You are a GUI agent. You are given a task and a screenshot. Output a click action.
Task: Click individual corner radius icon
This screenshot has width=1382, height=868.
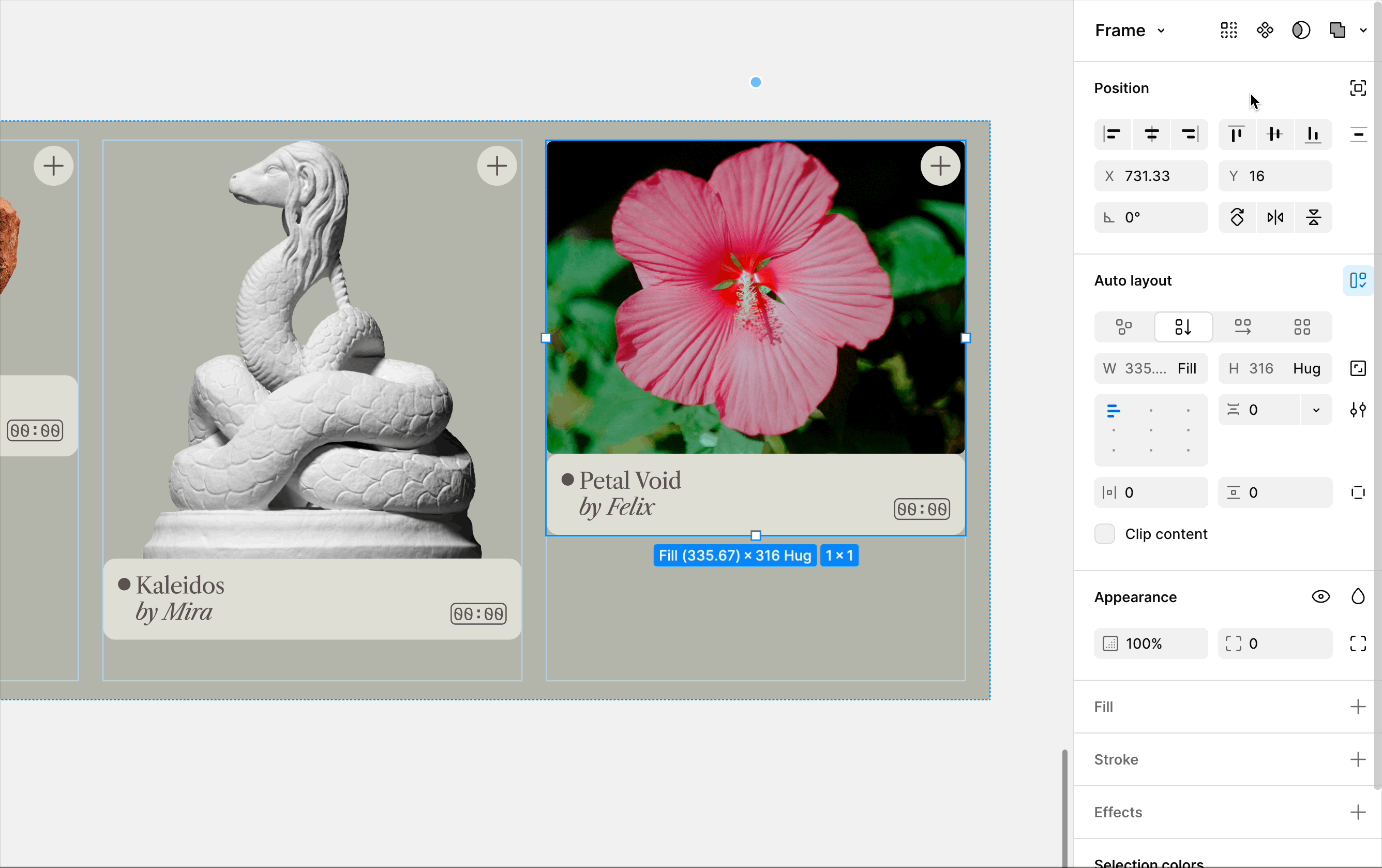click(1358, 643)
